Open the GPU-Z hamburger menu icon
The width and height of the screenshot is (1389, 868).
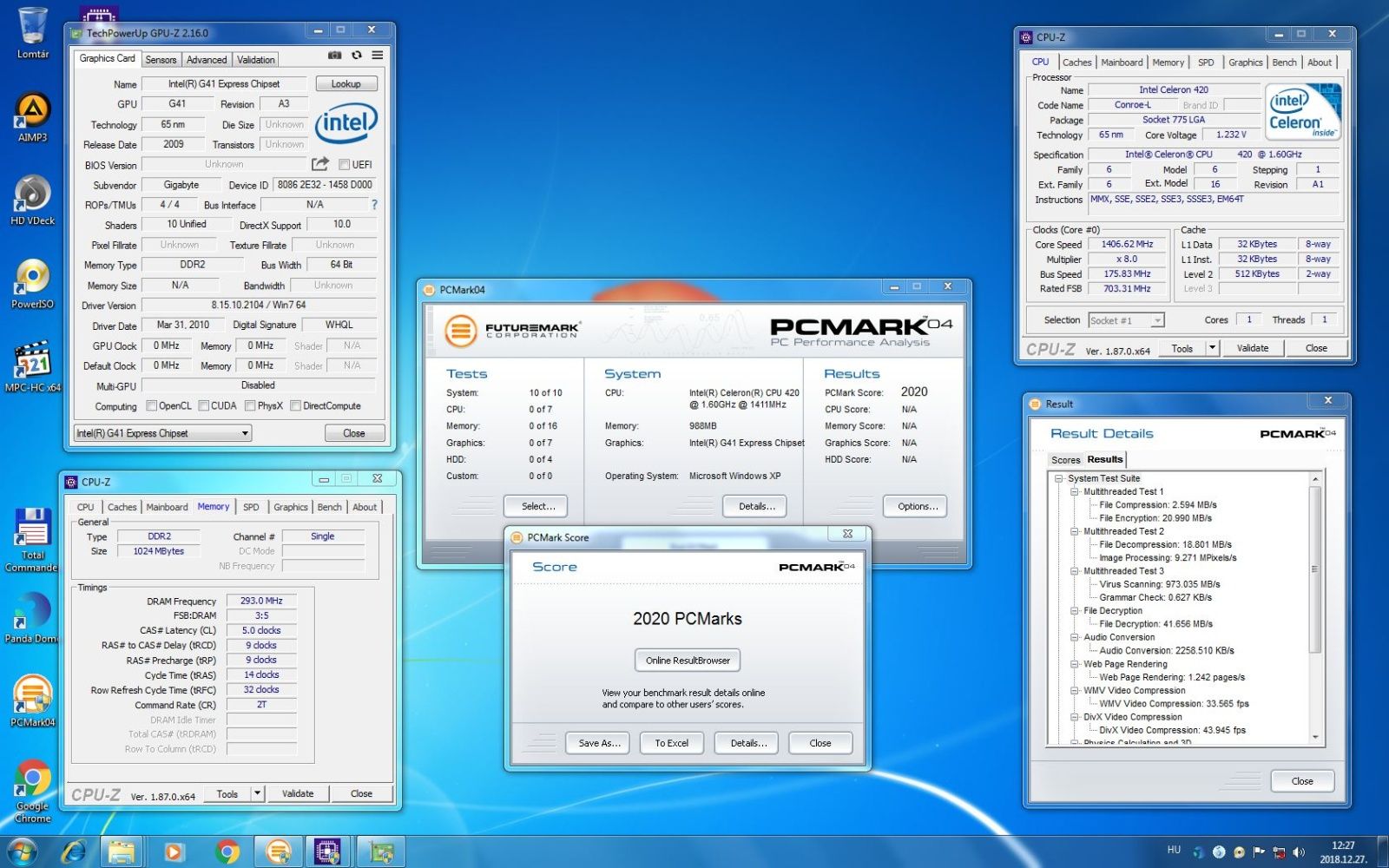coord(378,56)
